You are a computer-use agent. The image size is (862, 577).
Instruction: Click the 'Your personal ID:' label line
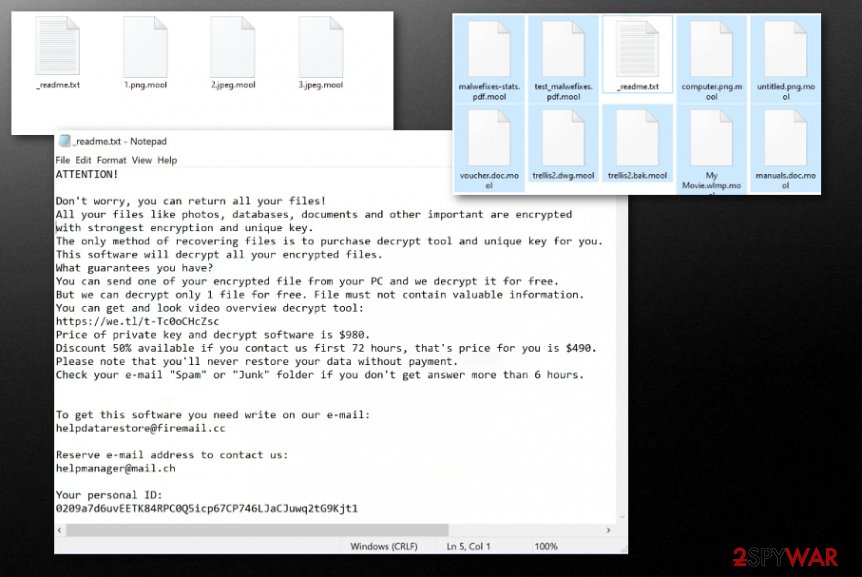tap(109, 495)
